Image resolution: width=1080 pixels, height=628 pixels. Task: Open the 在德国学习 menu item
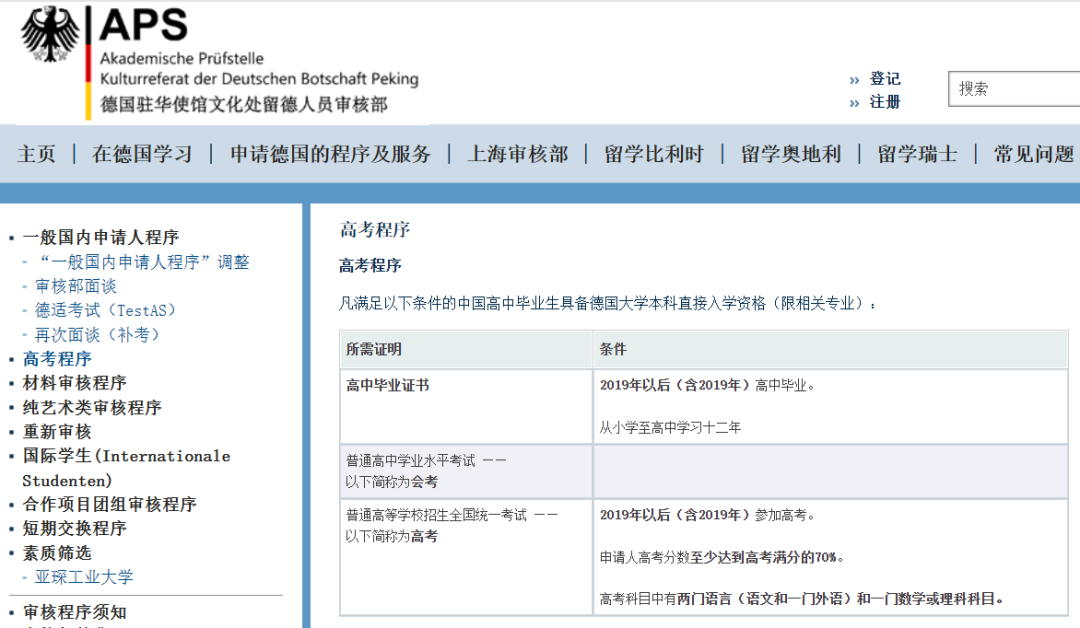142,154
